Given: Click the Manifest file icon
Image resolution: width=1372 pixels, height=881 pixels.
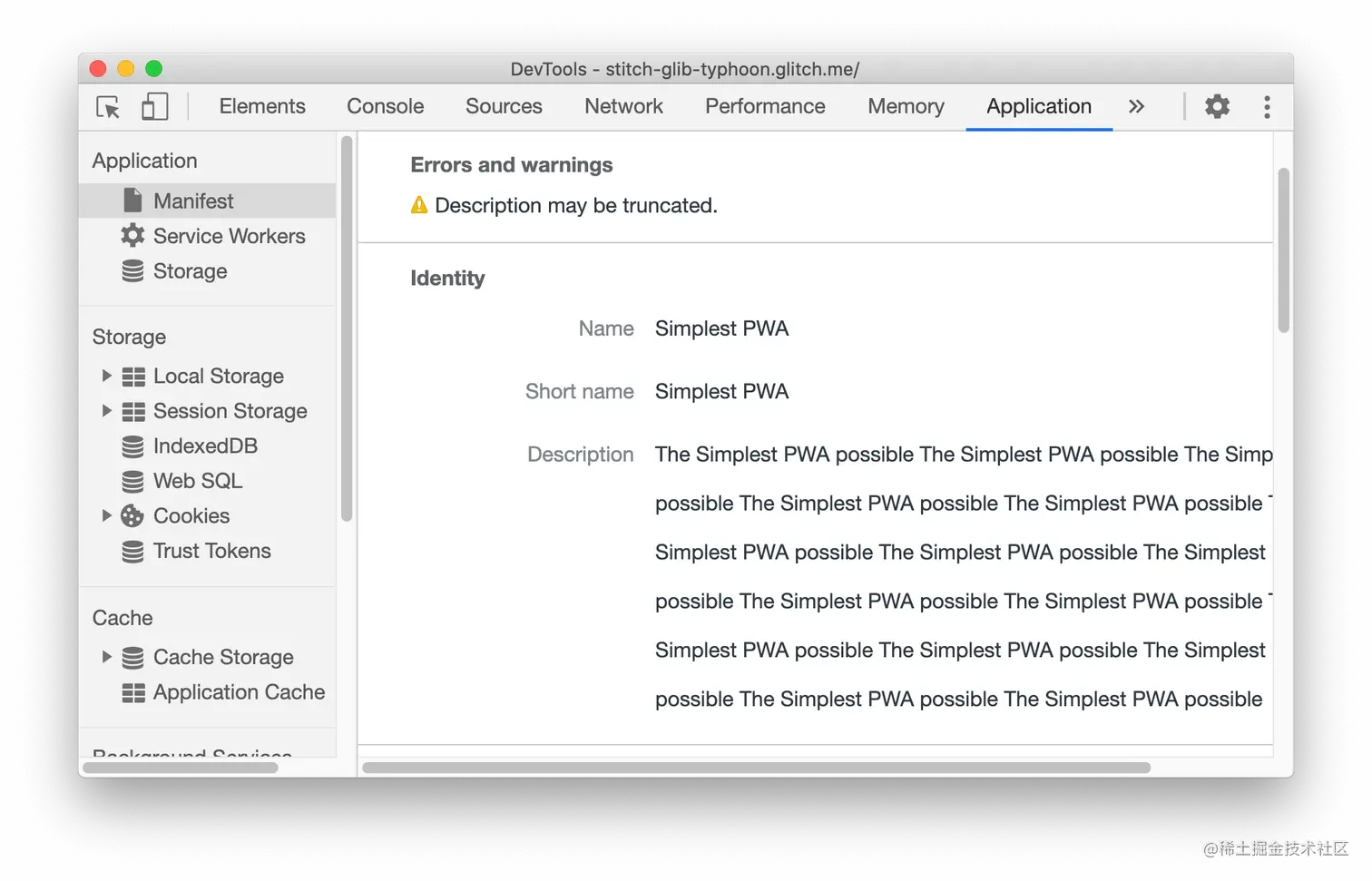Looking at the screenshot, I should [x=132, y=201].
